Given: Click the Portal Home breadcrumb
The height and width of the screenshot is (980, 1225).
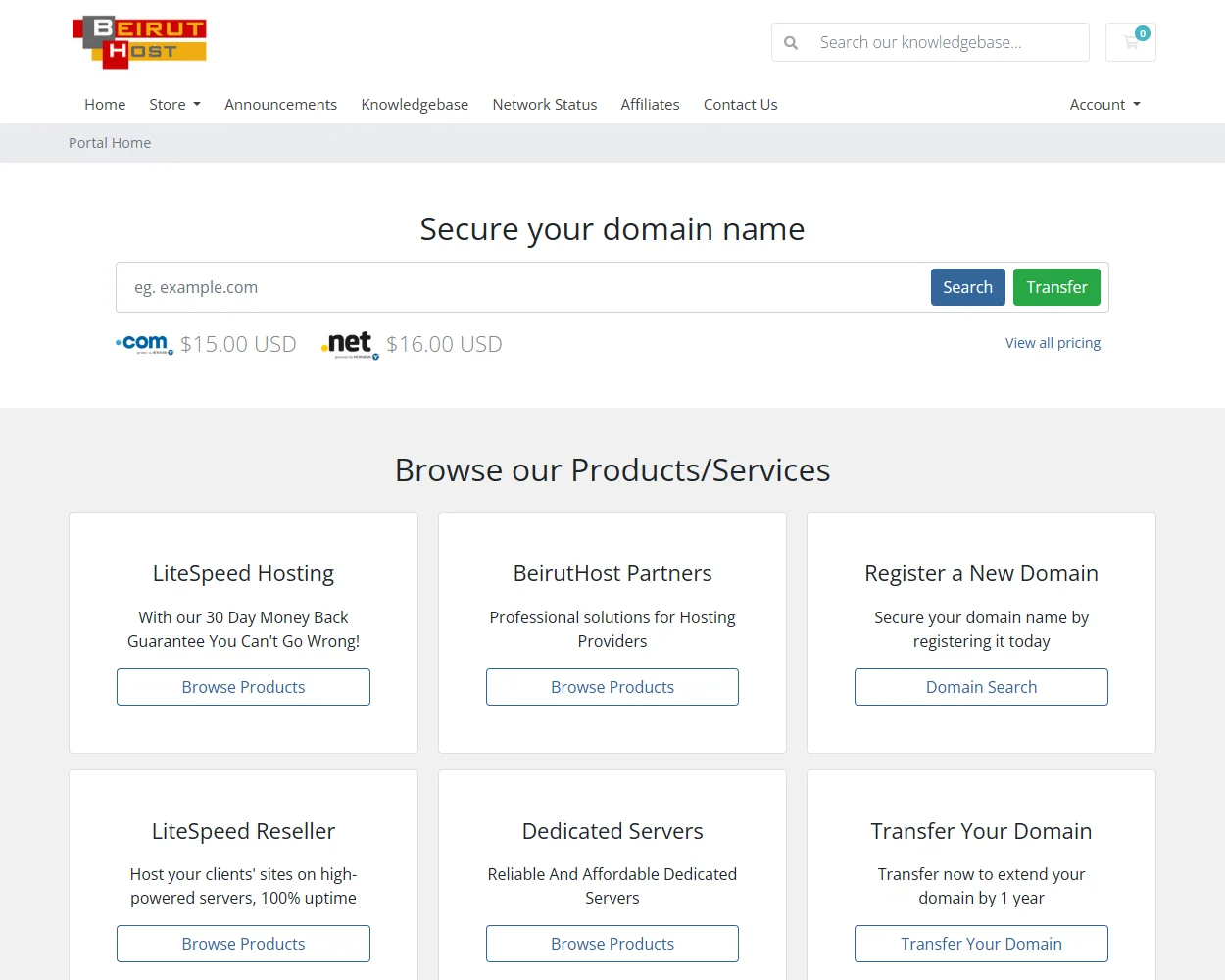Looking at the screenshot, I should coord(110,143).
